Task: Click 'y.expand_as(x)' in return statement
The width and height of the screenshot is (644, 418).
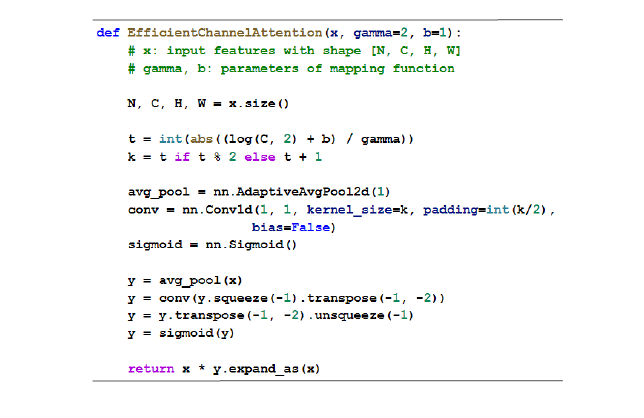Action: pos(267,369)
